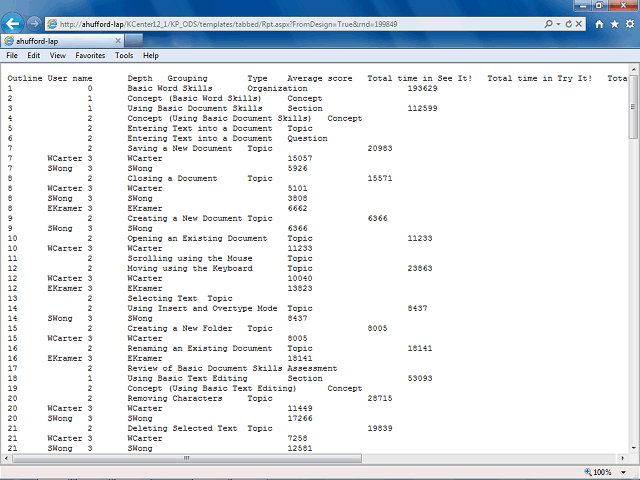Click 'Moving using the Keyboard' text
The image size is (640, 480).
(190, 268)
